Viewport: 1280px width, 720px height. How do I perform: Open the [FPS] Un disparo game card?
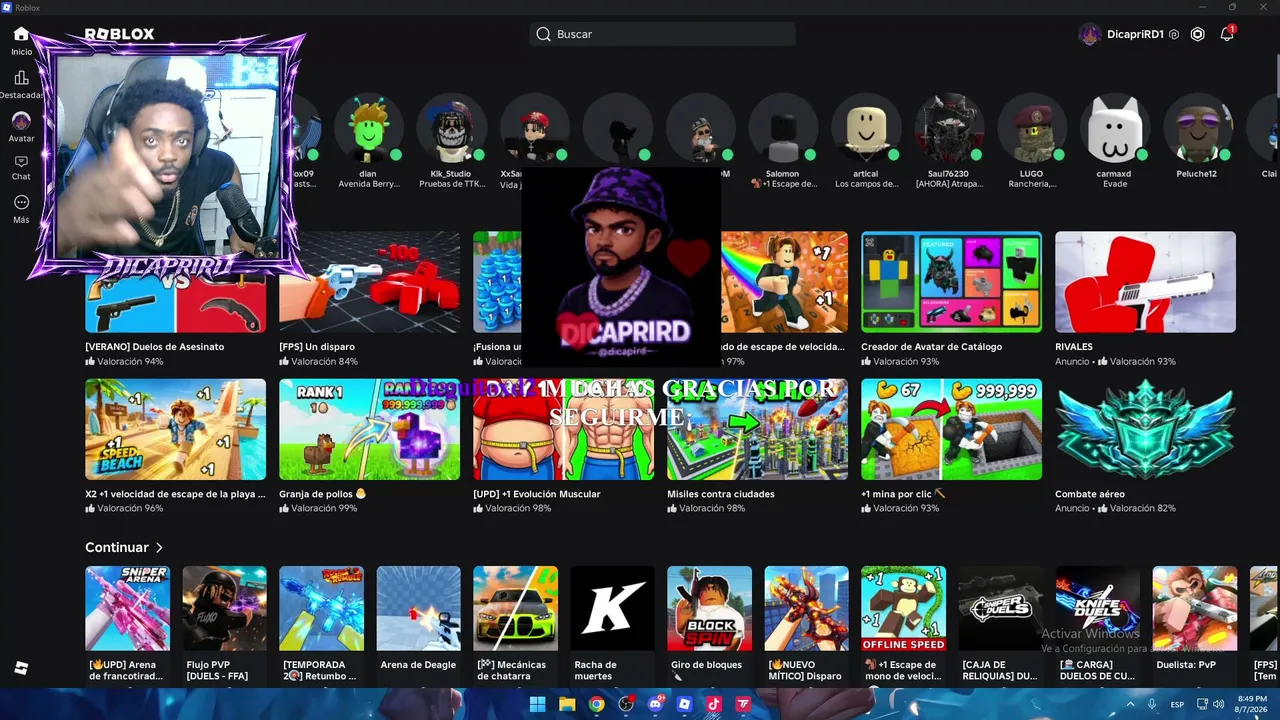coord(370,299)
